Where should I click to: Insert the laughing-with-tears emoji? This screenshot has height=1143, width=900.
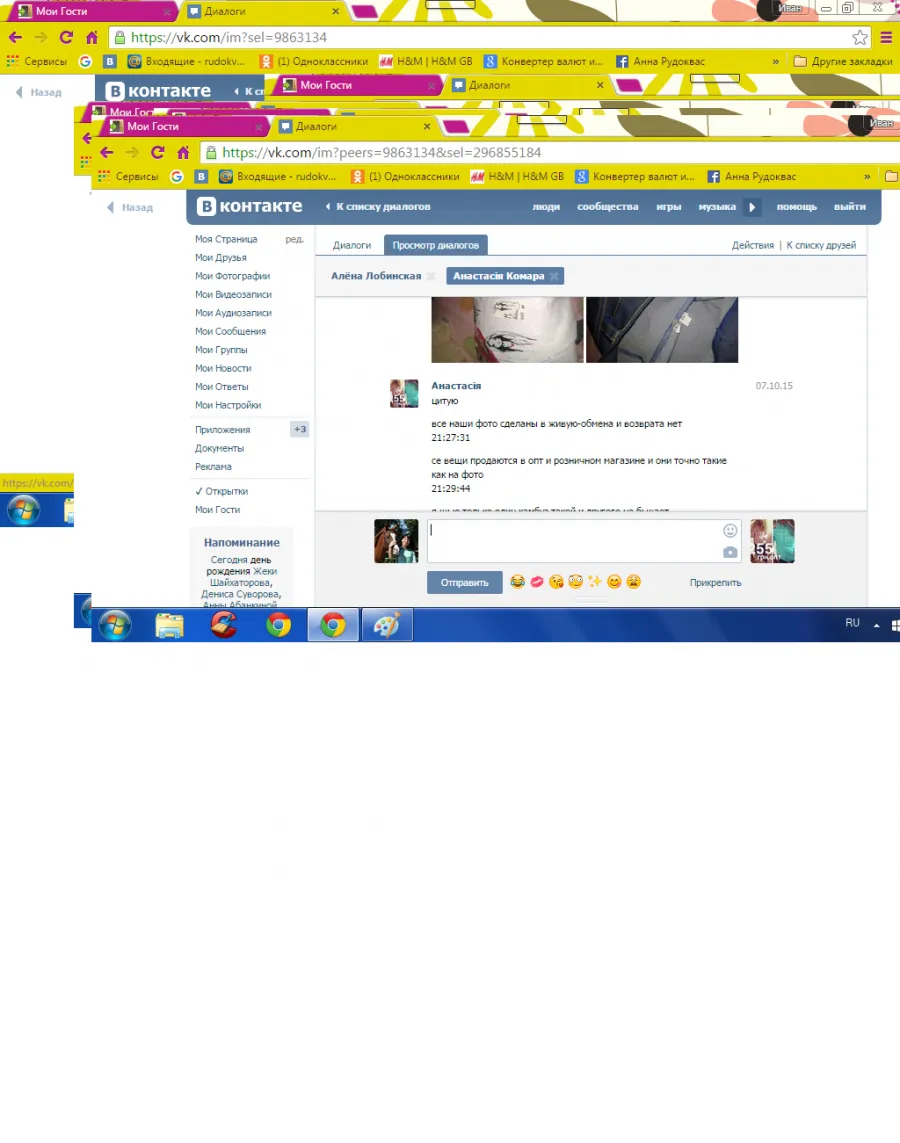[x=517, y=582]
